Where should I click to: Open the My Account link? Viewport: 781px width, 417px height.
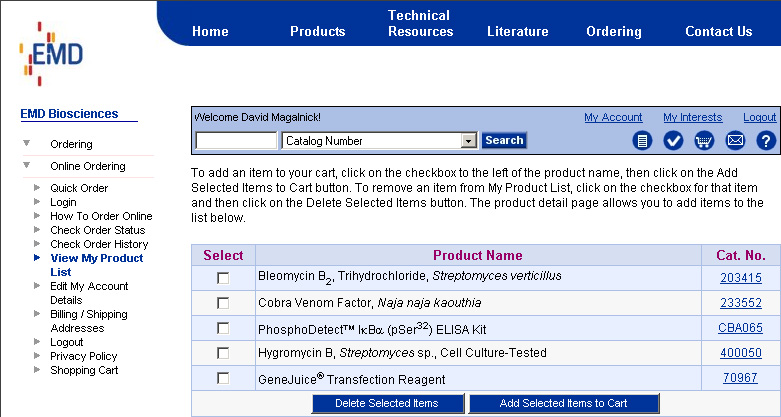pyautogui.click(x=613, y=118)
